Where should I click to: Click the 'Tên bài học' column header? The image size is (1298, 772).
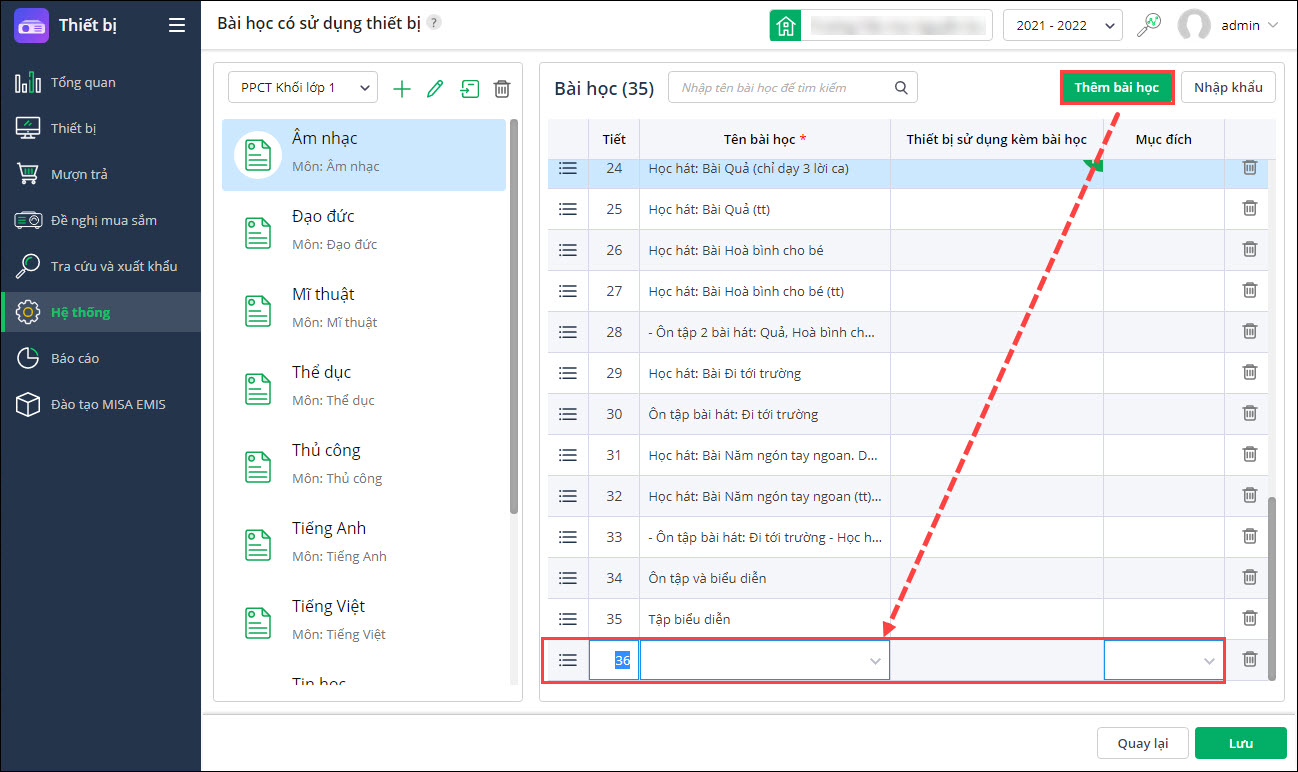point(765,139)
